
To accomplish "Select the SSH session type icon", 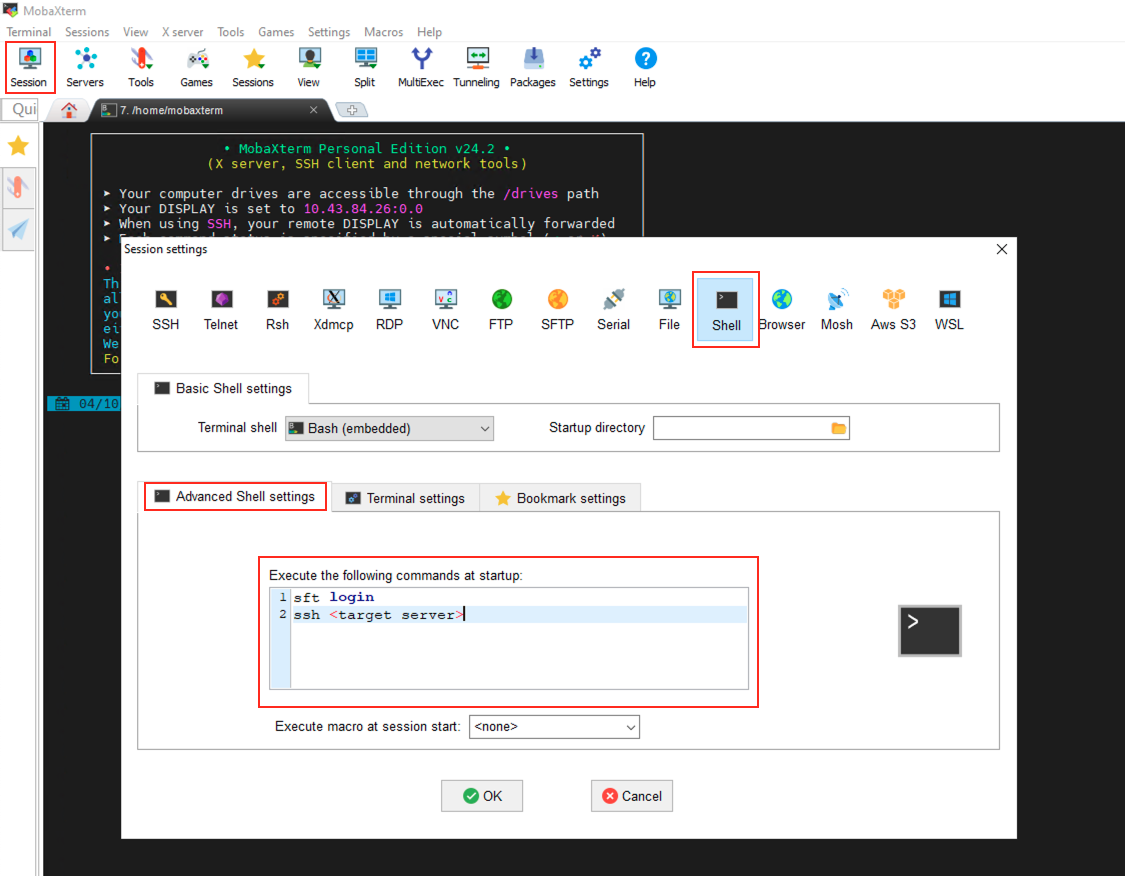I will [166, 308].
